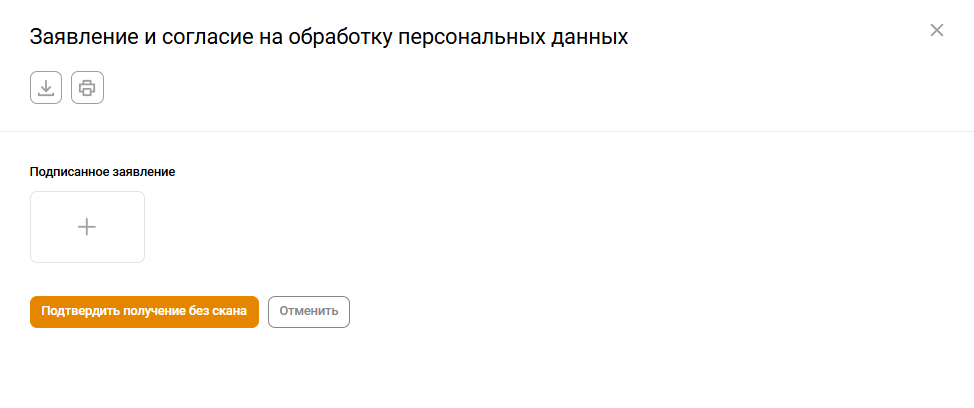The width and height of the screenshot is (974, 408).
Task: Click the plus icon to add scan
Action: click(87, 227)
